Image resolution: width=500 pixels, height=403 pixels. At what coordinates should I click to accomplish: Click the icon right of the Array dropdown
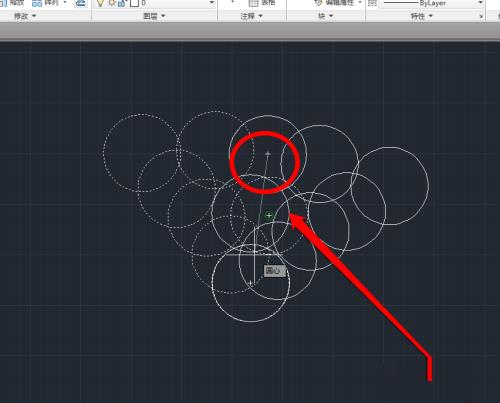(x=80, y=3)
